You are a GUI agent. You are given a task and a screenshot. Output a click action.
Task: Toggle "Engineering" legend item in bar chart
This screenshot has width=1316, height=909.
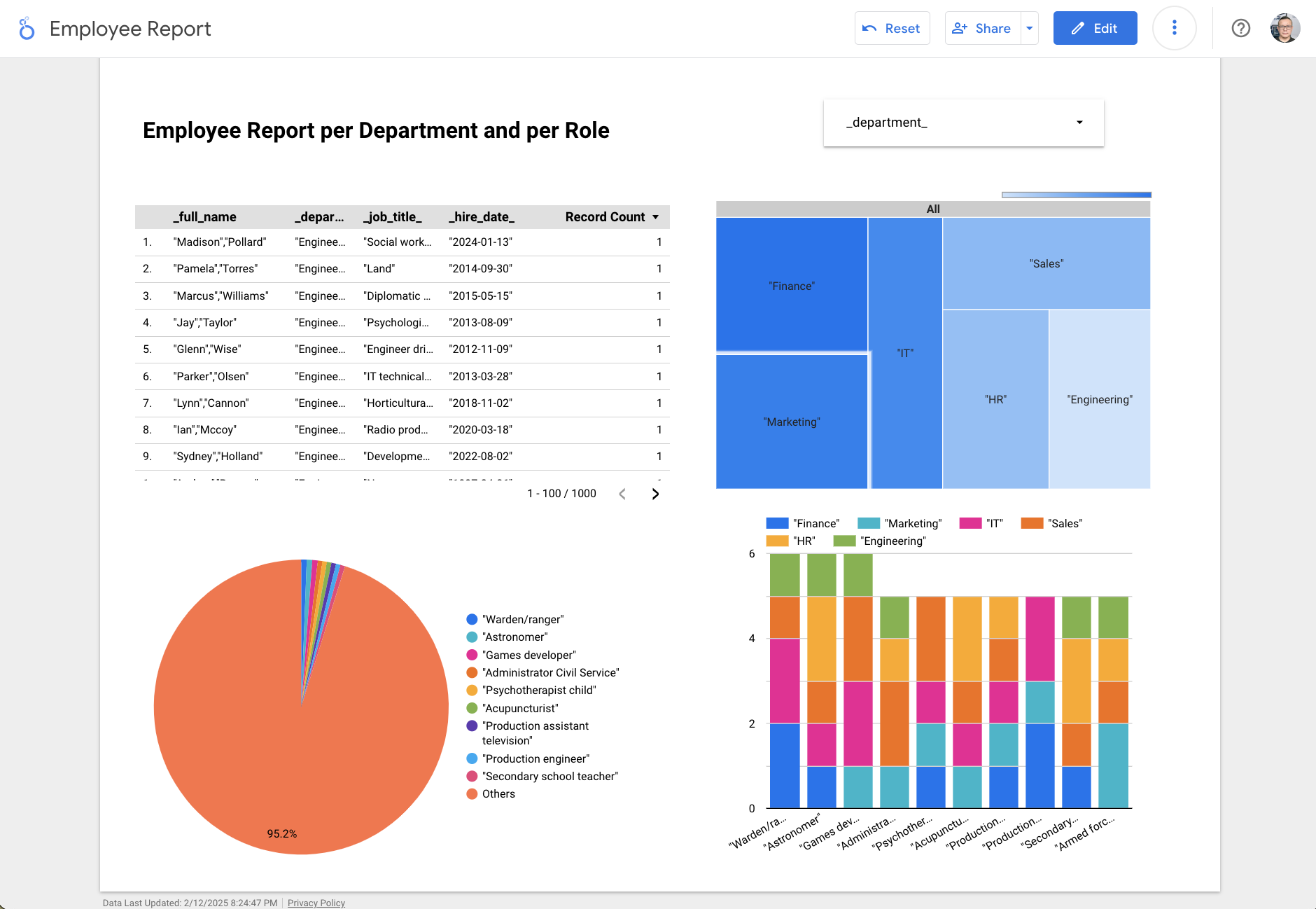(x=880, y=541)
